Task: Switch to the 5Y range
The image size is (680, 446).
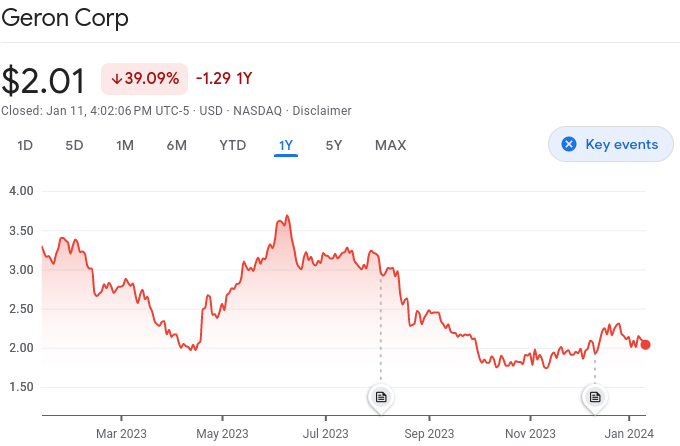Action: coord(334,145)
